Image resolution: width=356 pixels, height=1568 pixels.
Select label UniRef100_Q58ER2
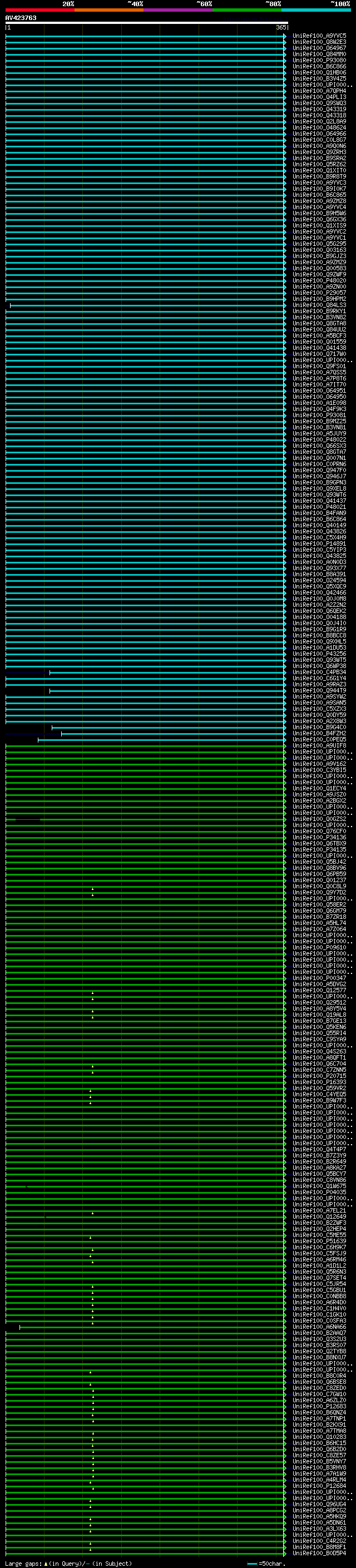pos(319,904)
